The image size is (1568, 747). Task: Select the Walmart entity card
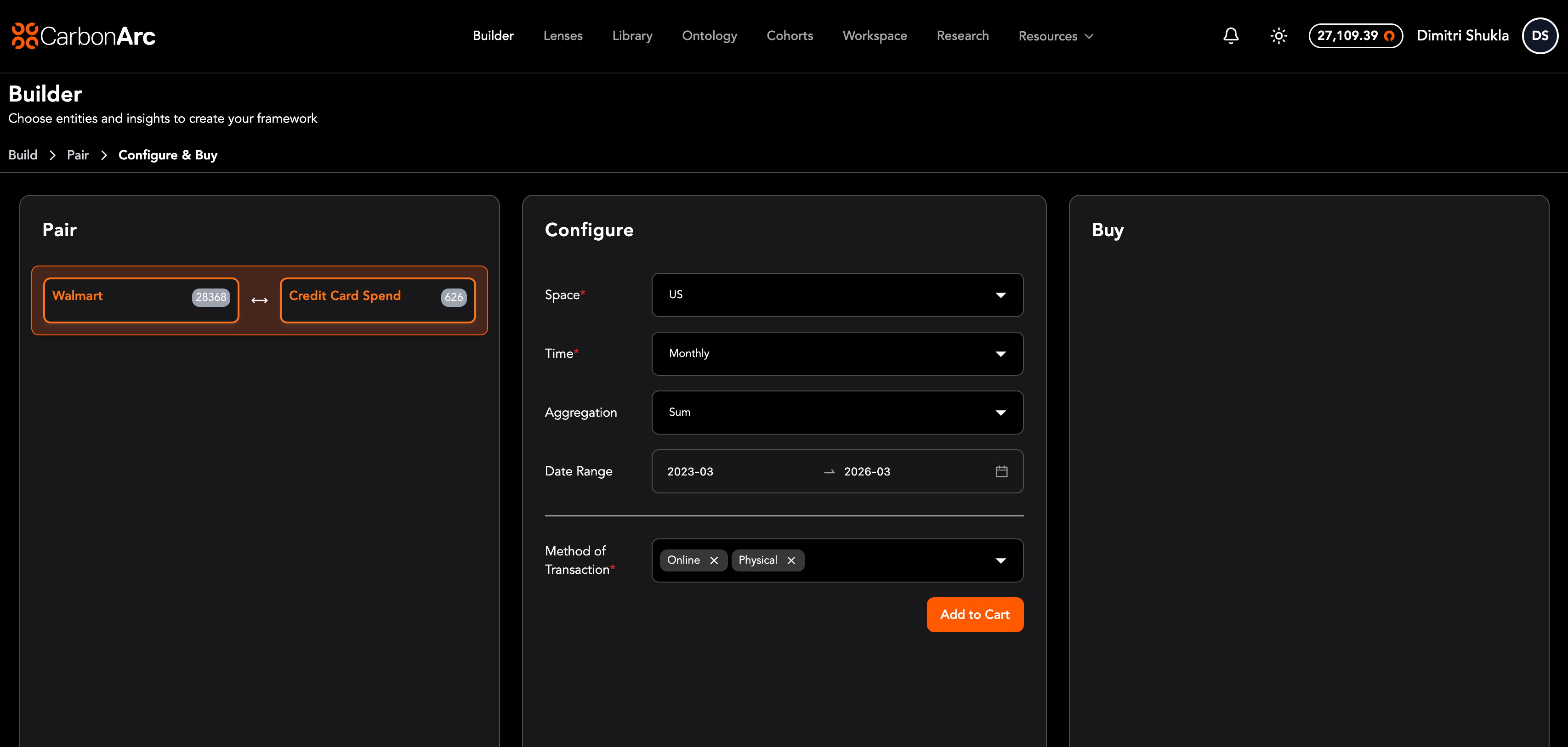[x=141, y=300]
